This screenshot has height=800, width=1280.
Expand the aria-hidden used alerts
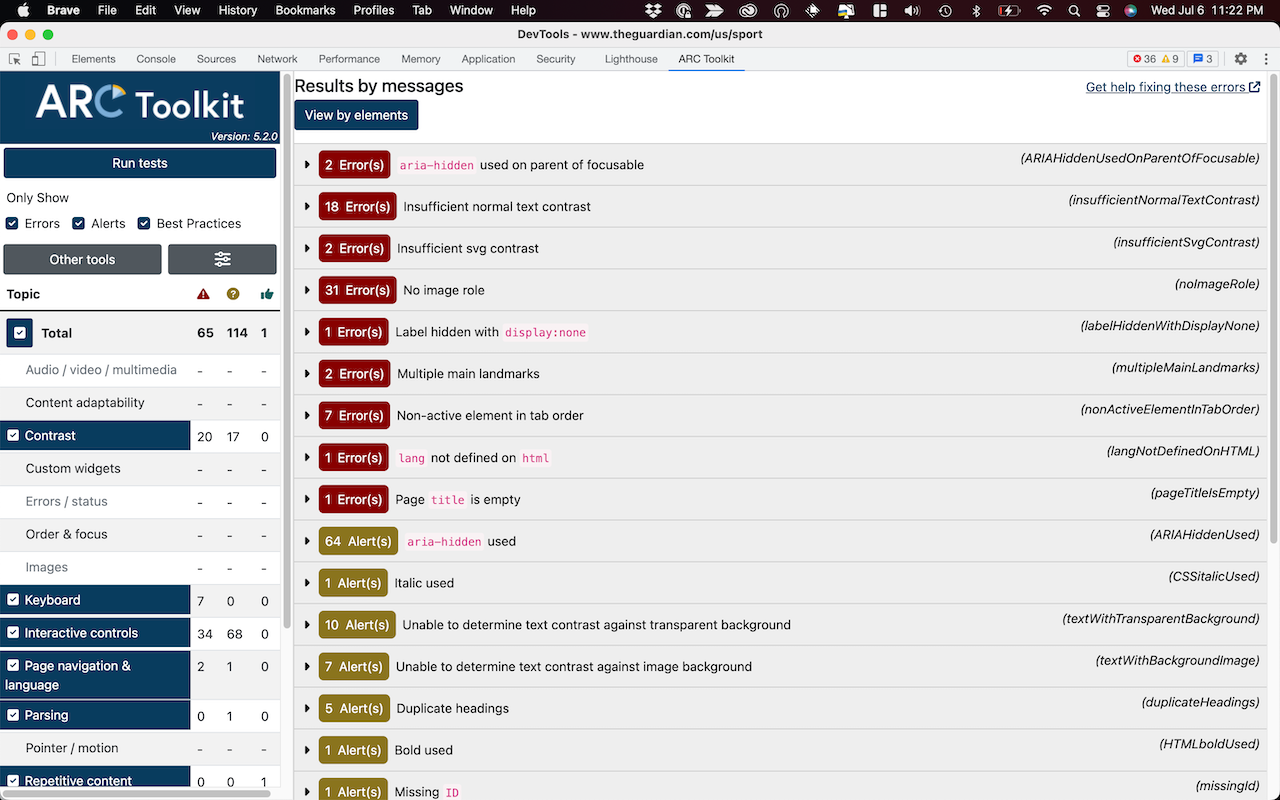[306, 541]
